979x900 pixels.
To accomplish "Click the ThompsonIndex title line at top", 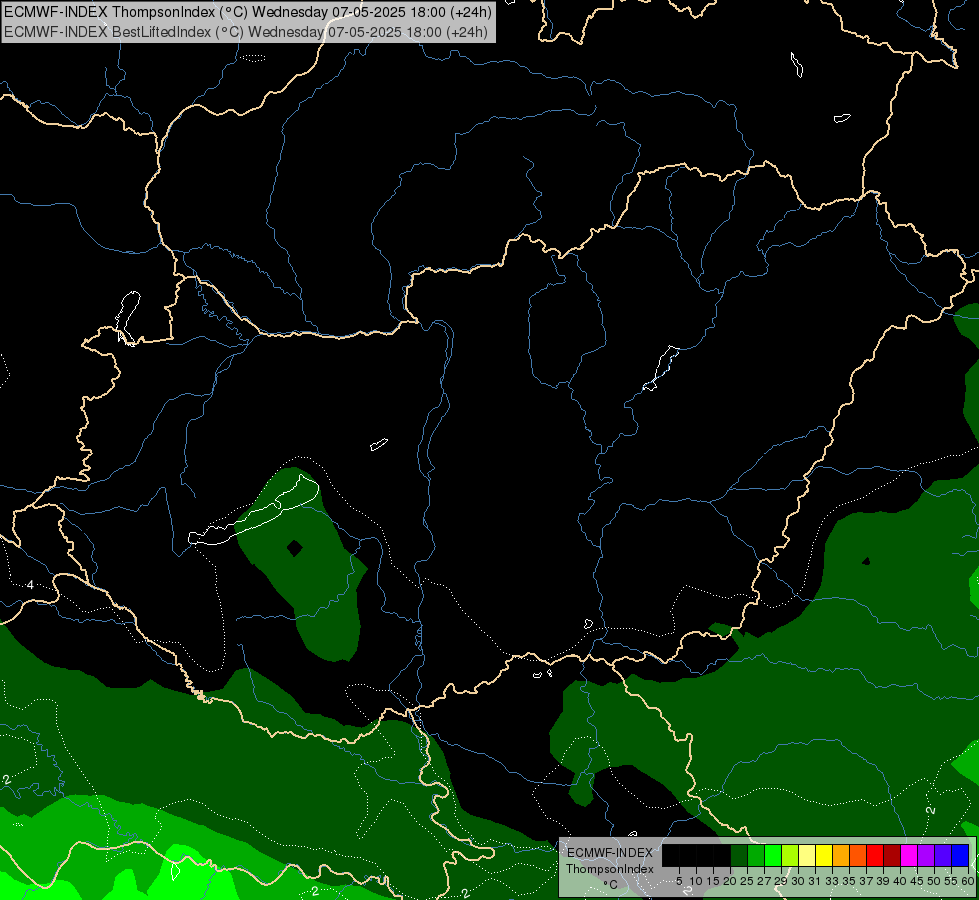I will (x=248, y=12).
